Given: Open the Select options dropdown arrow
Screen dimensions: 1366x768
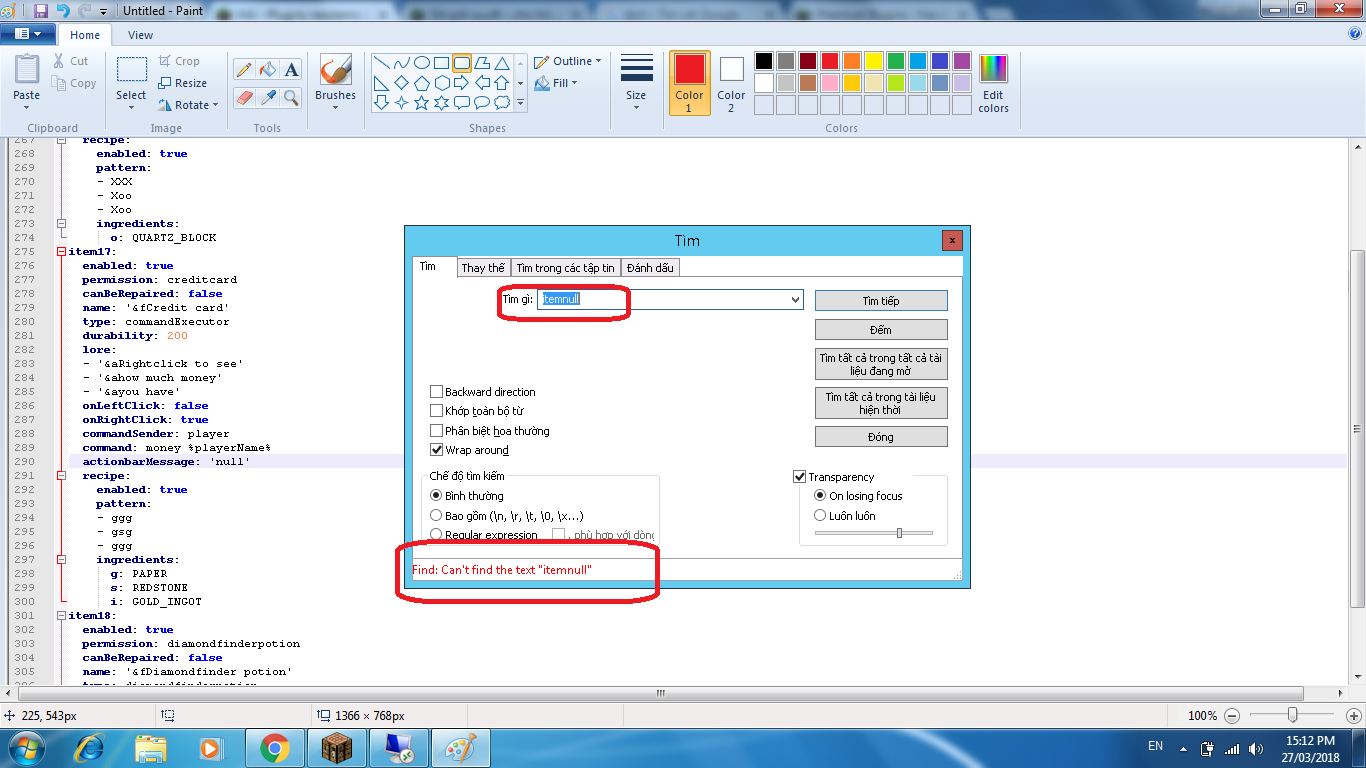Looking at the screenshot, I should [x=131, y=108].
